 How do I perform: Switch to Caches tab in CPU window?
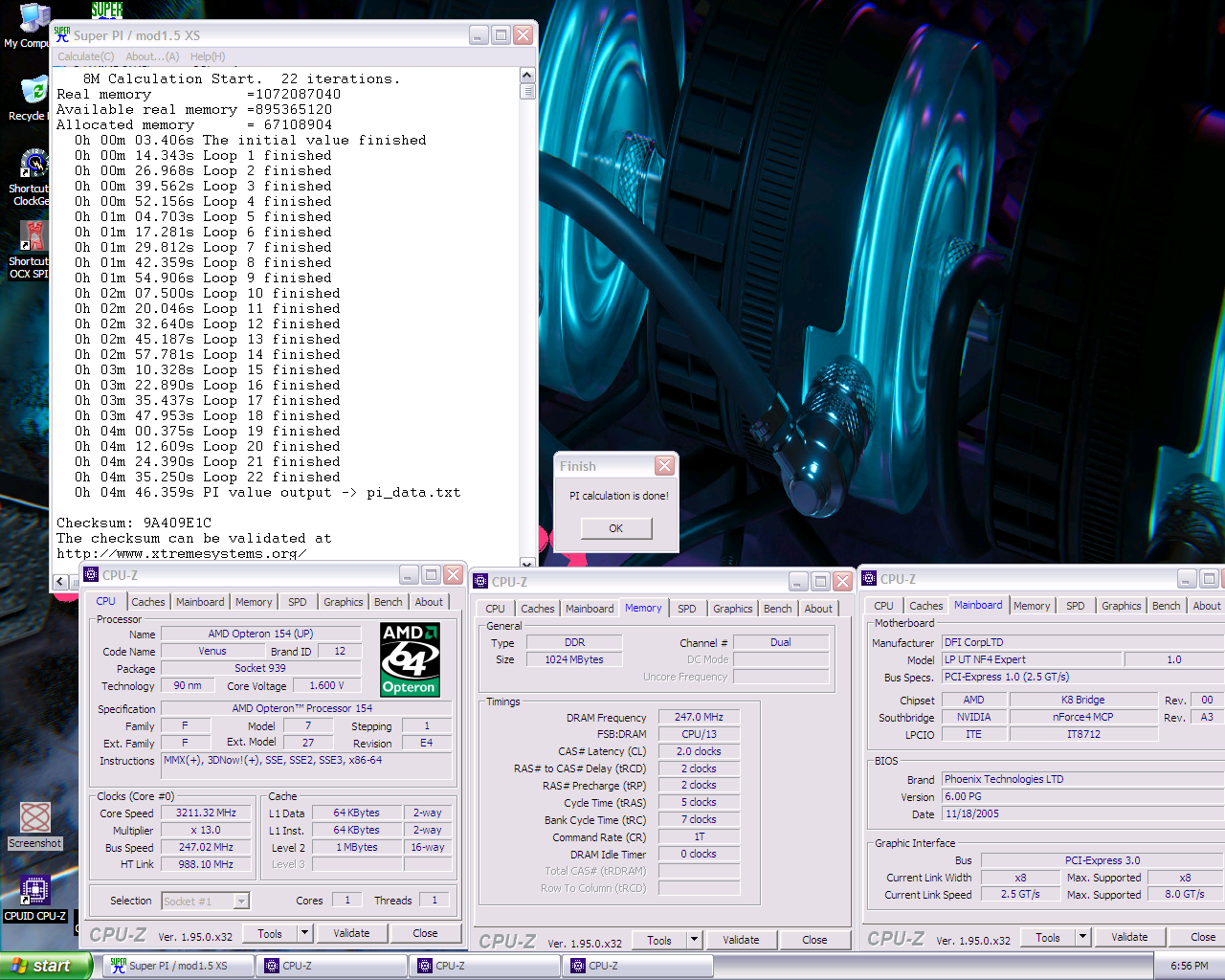coord(148,602)
